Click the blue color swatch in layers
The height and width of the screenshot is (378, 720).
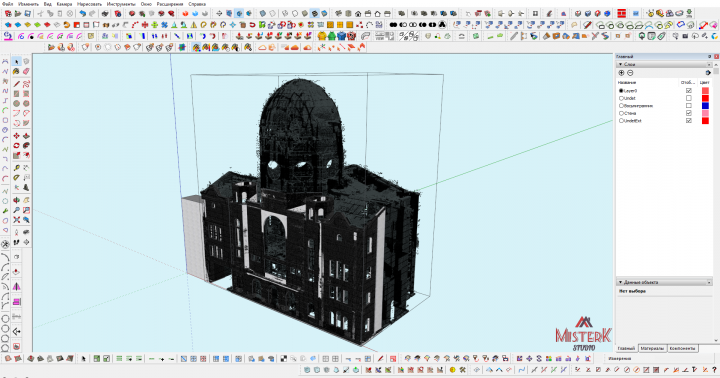click(x=705, y=106)
